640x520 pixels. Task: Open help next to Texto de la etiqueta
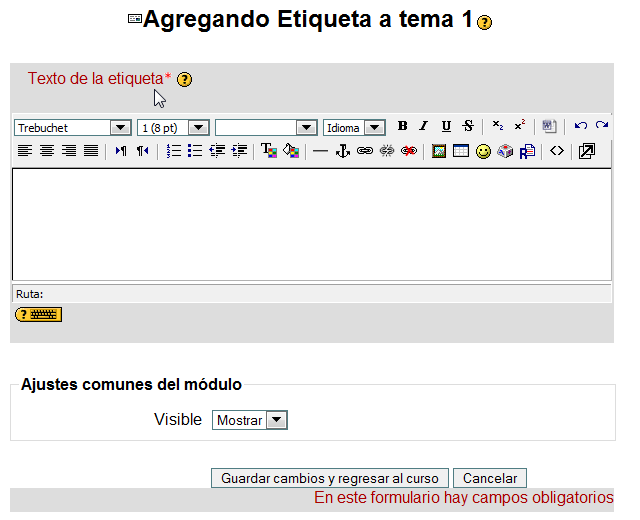[x=184, y=80]
